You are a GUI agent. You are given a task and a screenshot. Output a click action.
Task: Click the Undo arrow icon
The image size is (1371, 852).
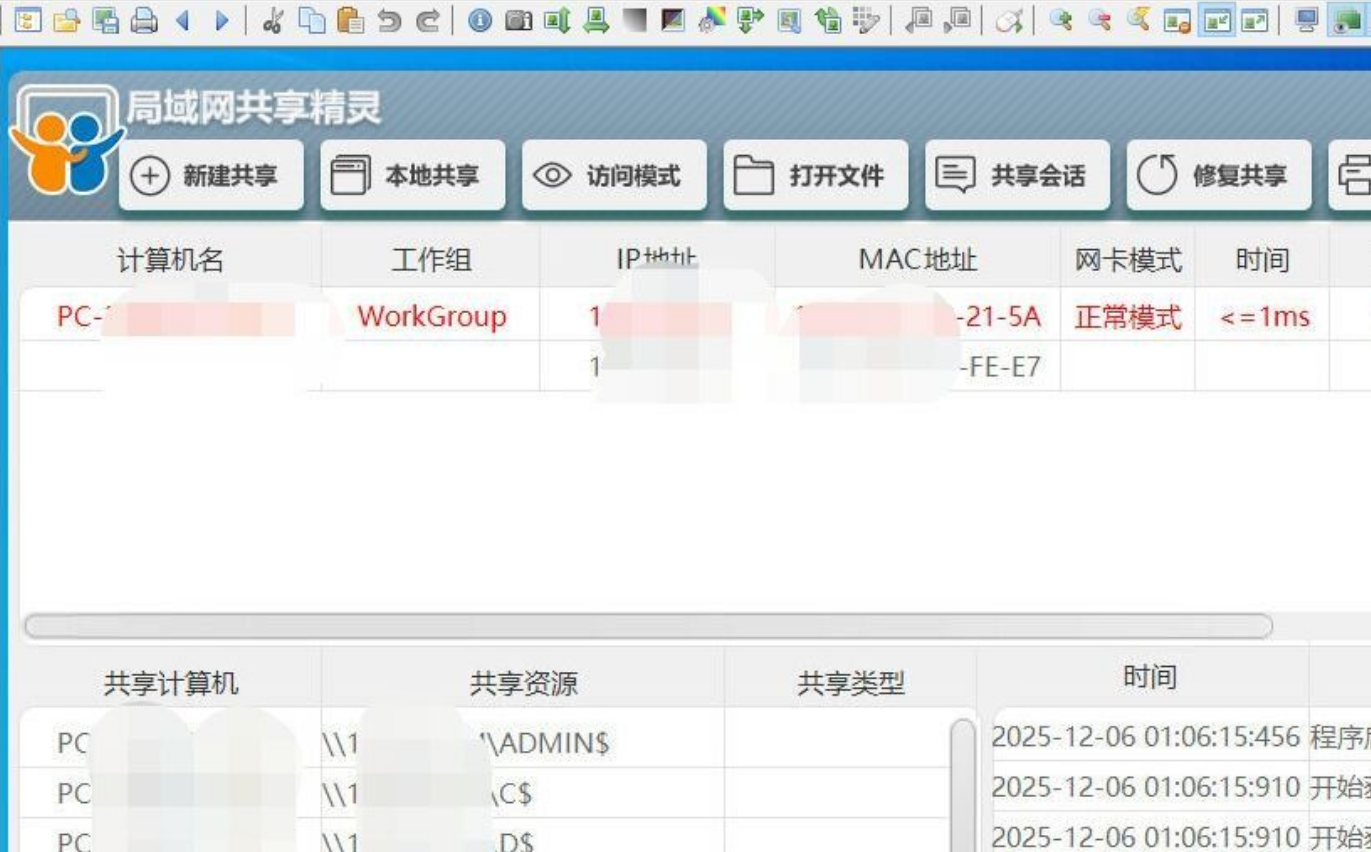[391, 19]
